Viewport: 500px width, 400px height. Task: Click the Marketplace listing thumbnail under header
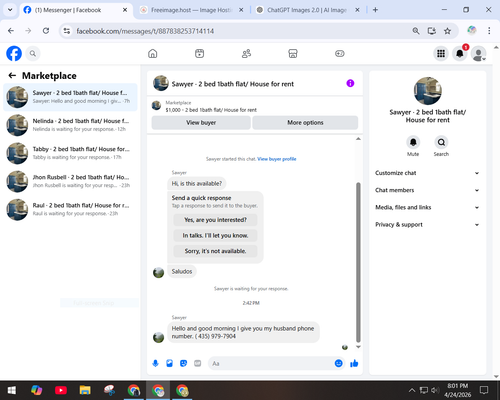(x=156, y=106)
